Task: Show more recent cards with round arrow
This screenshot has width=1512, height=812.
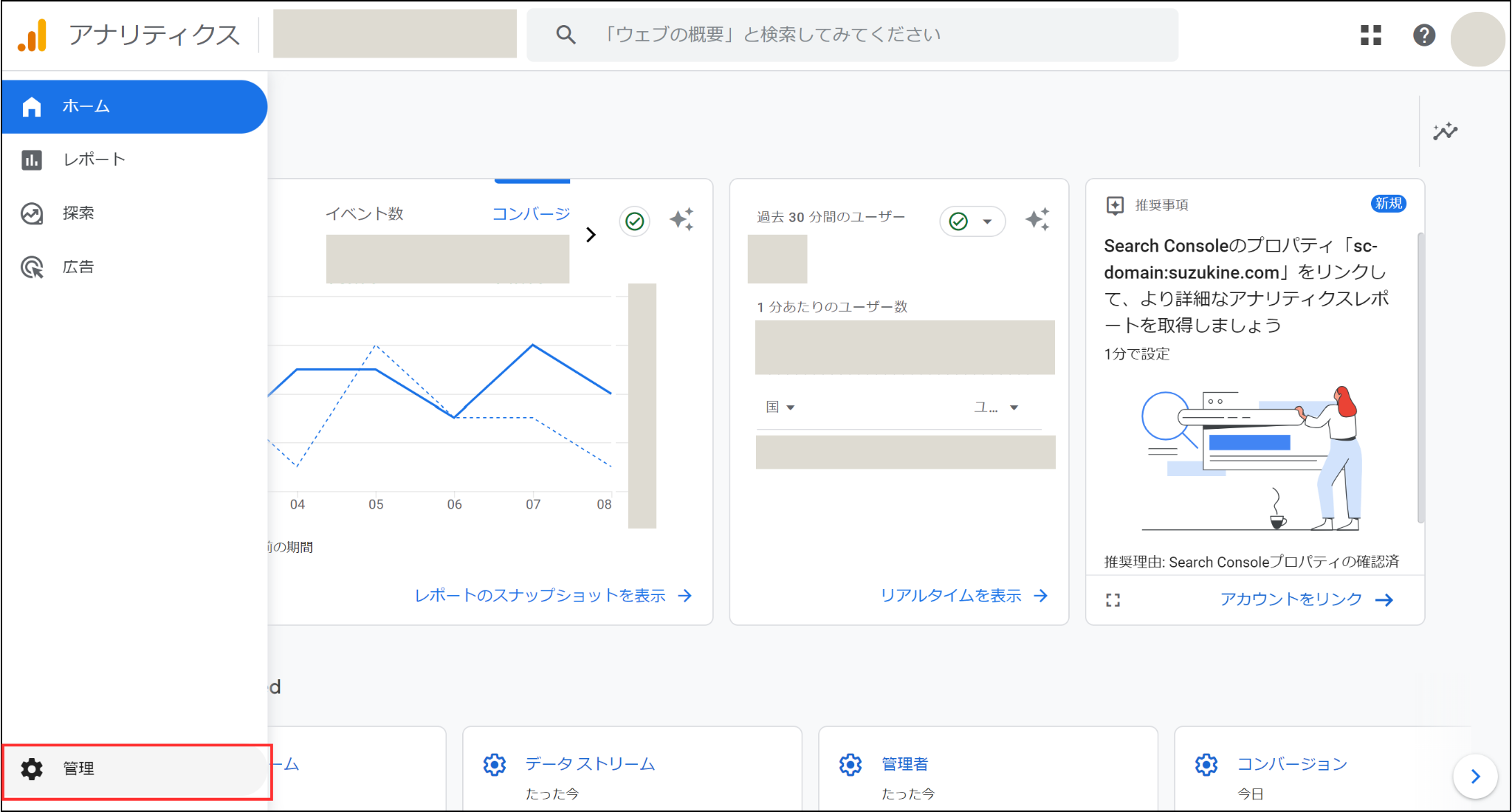Action: (1475, 777)
